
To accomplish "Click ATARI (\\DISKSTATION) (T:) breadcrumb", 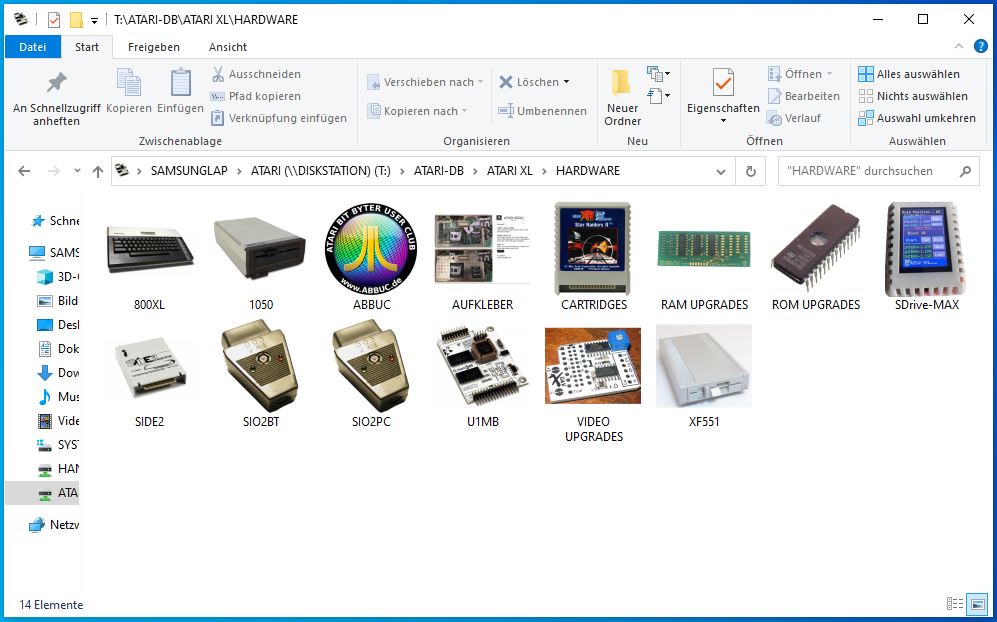I will 321,170.
